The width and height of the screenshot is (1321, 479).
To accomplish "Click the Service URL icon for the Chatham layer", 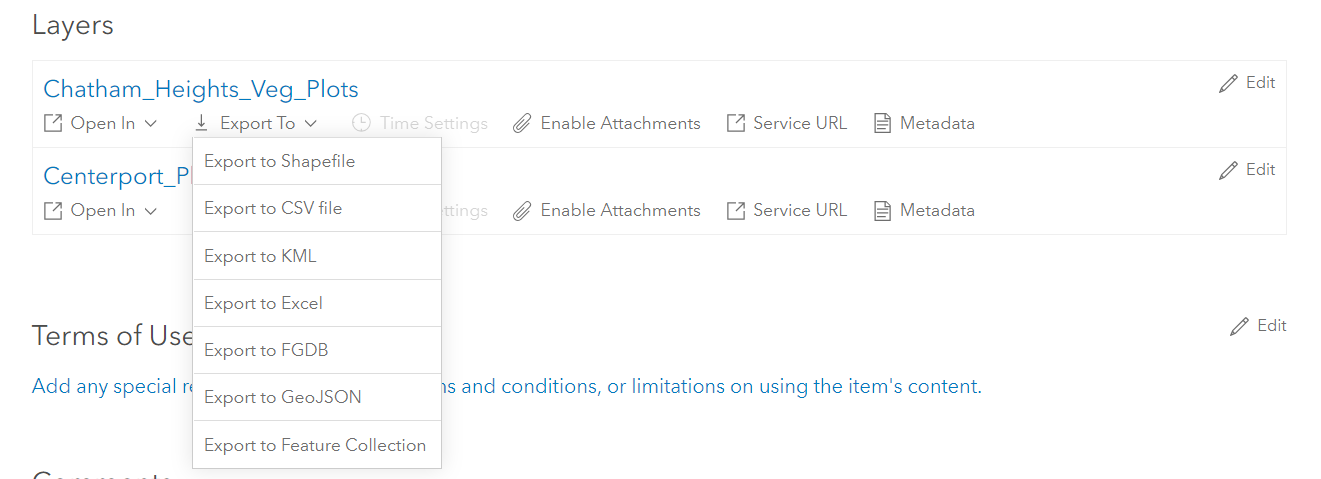I will pos(736,124).
